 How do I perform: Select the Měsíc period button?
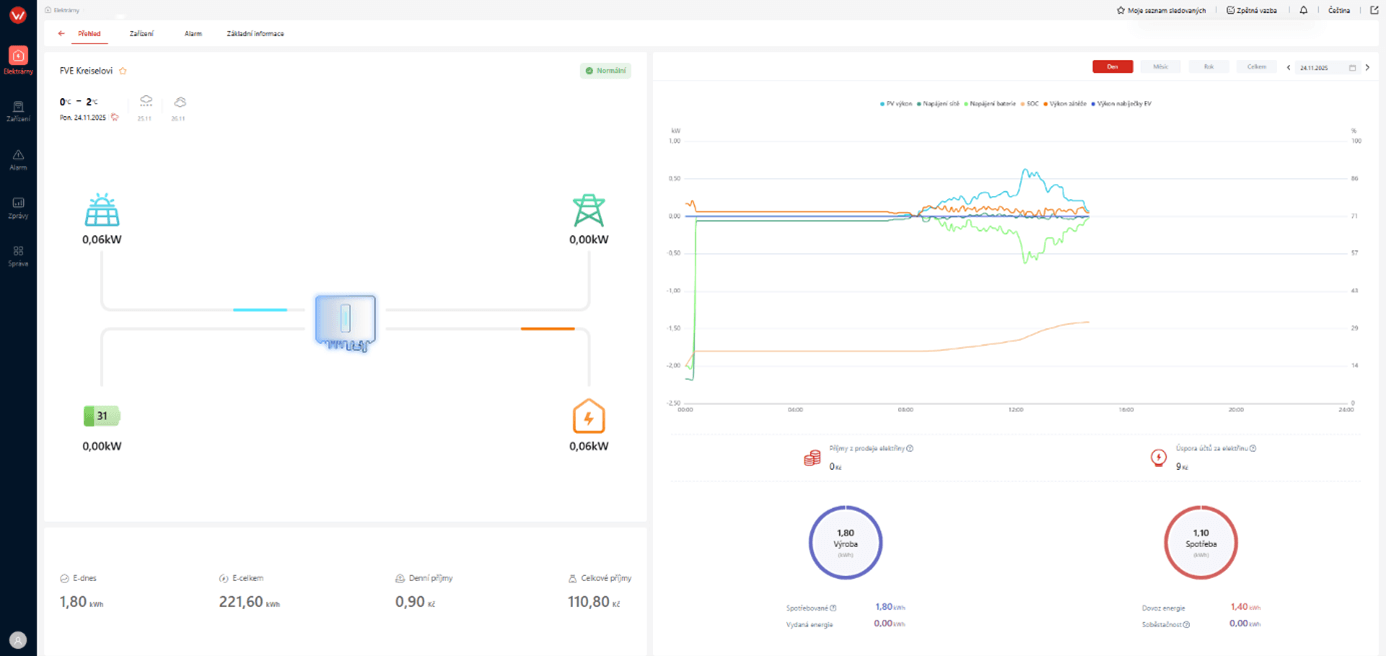tap(1160, 67)
